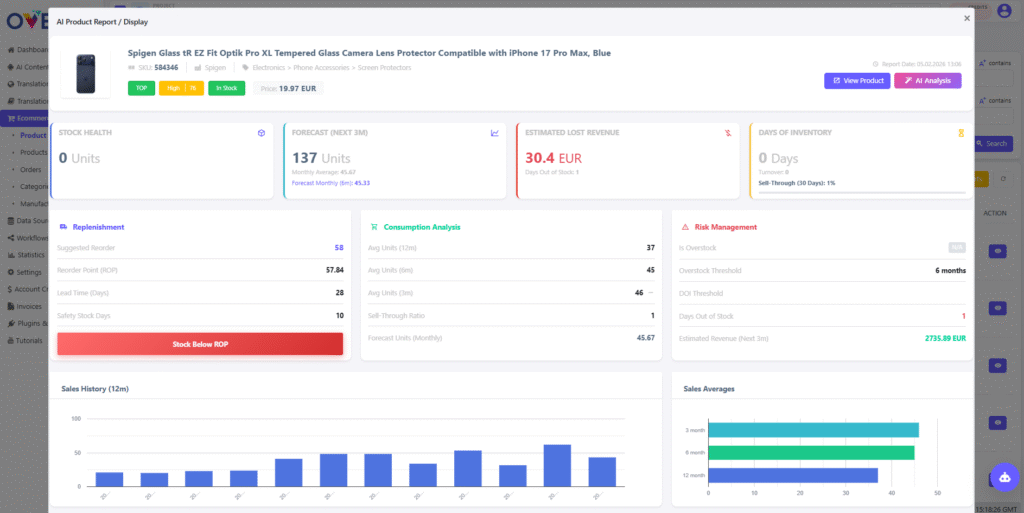Close the AI Product Report dialog
Viewport: 1024px width, 513px height.
(x=966, y=18)
